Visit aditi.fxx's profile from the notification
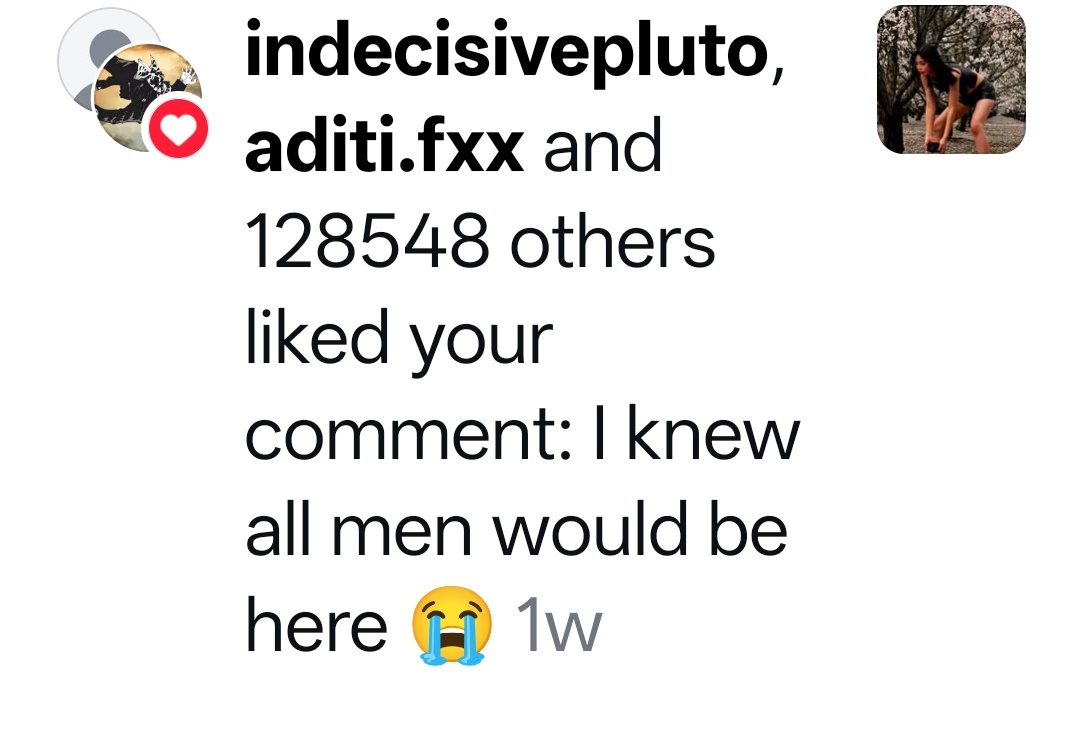Screen dimensions: 1080x730 (384, 146)
